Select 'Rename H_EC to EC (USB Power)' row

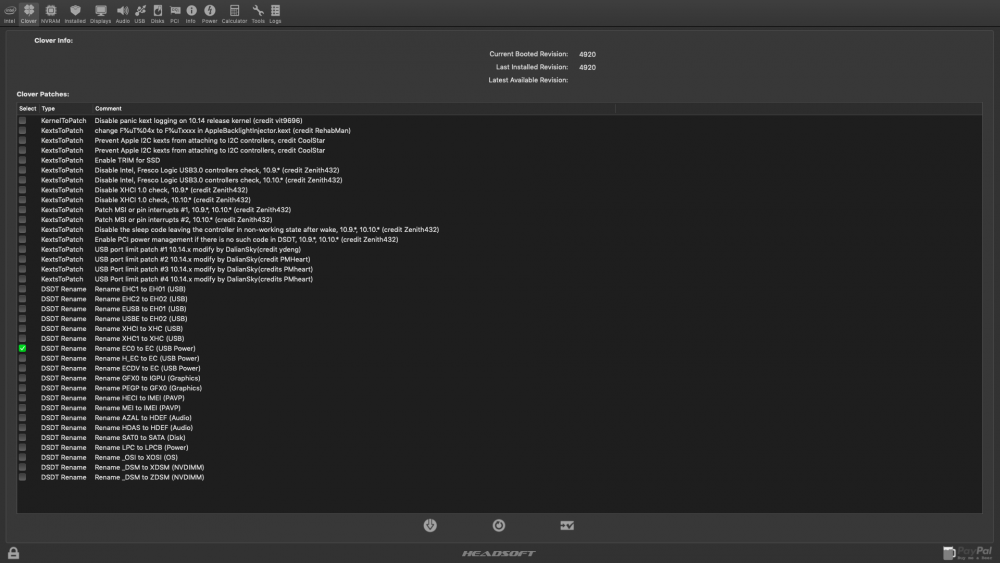coord(499,358)
